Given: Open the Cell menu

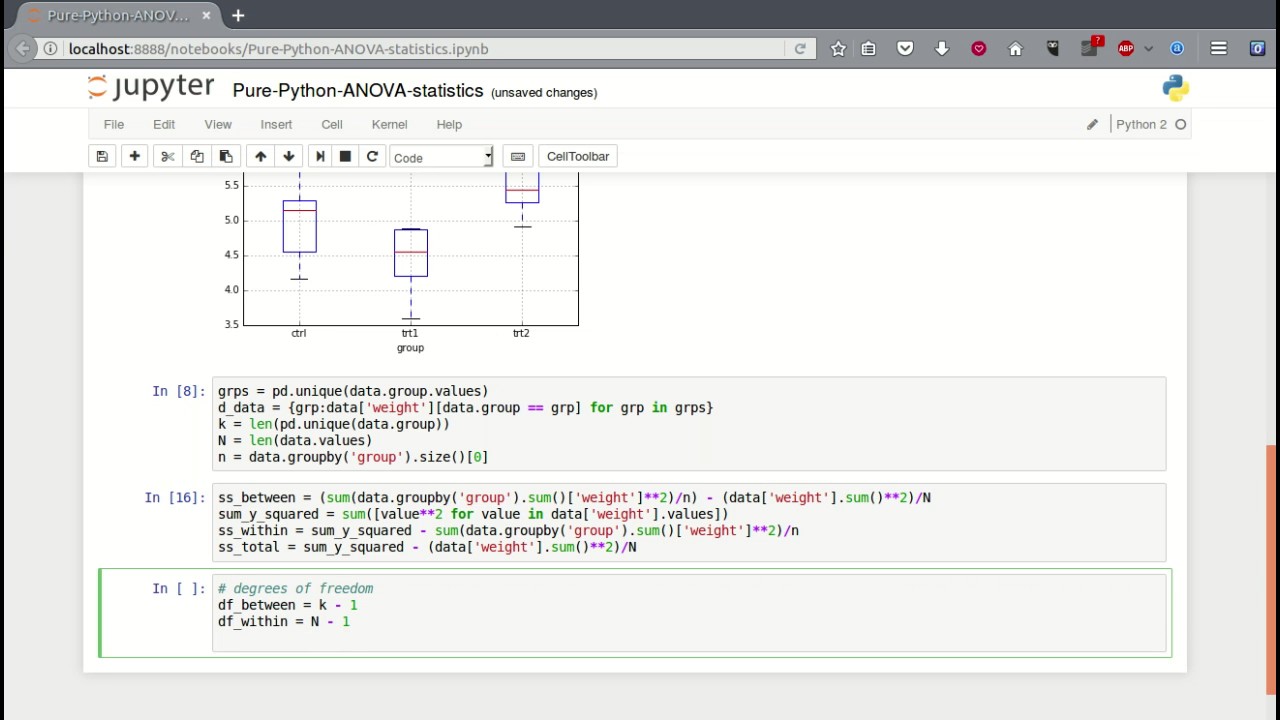Looking at the screenshot, I should click(332, 124).
